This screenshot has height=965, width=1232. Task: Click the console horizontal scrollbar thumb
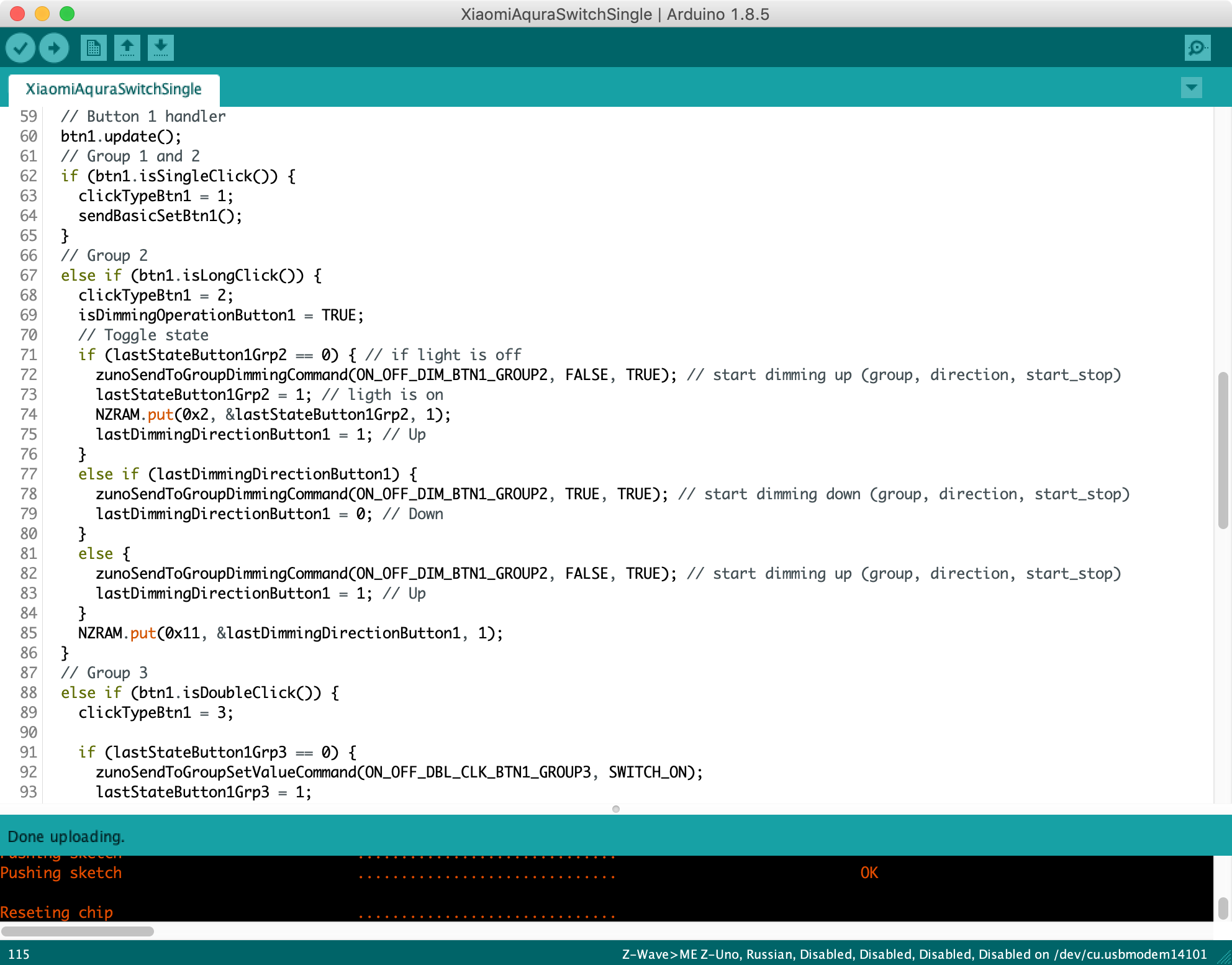[x=78, y=931]
